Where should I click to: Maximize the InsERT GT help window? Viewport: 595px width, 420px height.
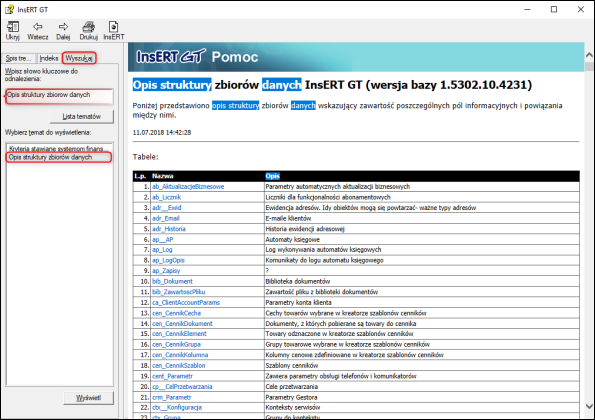coord(554,9)
